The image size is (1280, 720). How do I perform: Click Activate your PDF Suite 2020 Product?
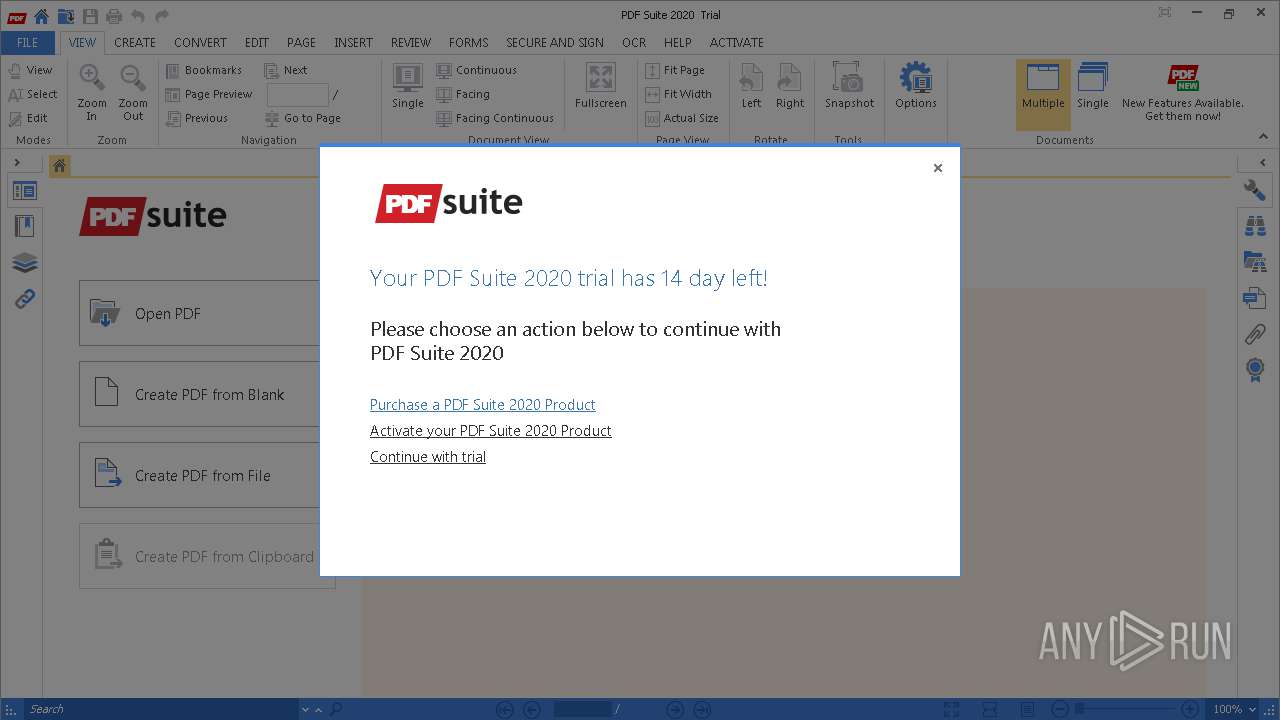(491, 430)
